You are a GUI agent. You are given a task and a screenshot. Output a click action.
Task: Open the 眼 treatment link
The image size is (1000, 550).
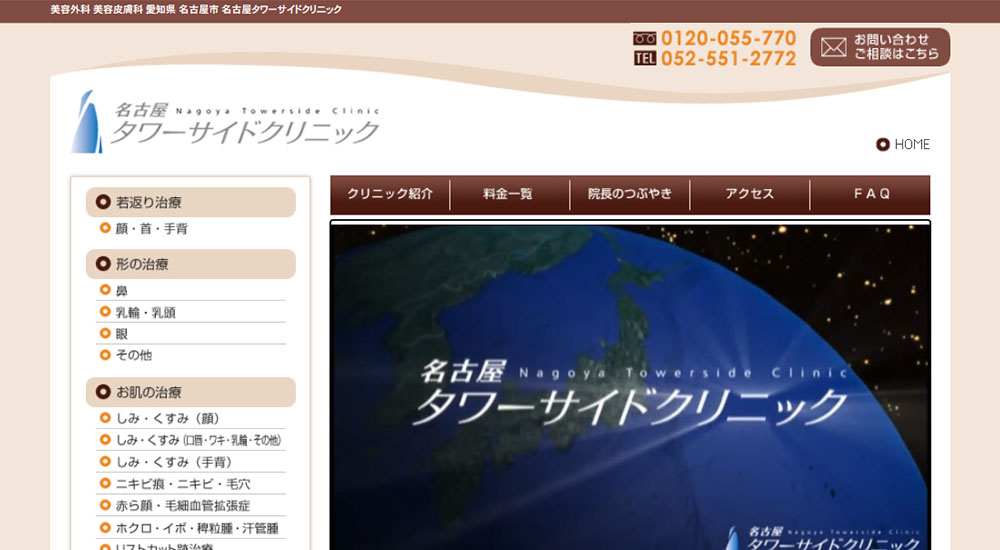pyautogui.click(x=122, y=334)
